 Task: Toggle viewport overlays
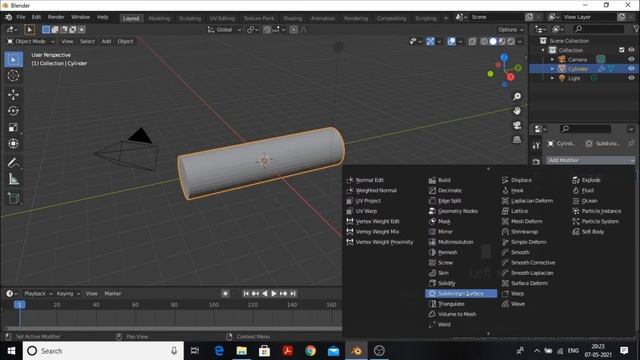click(x=451, y=42)
